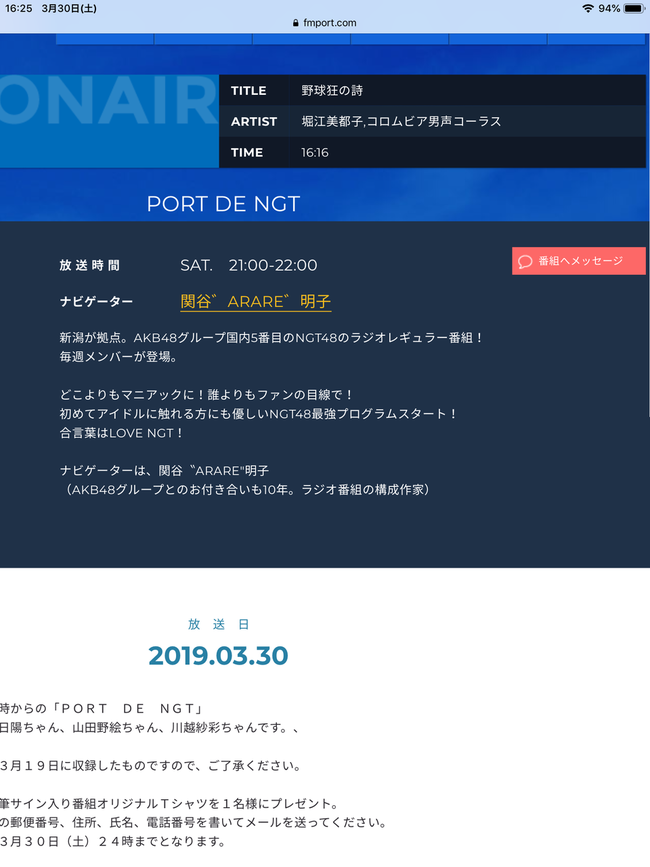The height and width of the screenshot is (867, 650).
Task: Tap the Wi-Fi status icon
Action: [x=588, y=8]
